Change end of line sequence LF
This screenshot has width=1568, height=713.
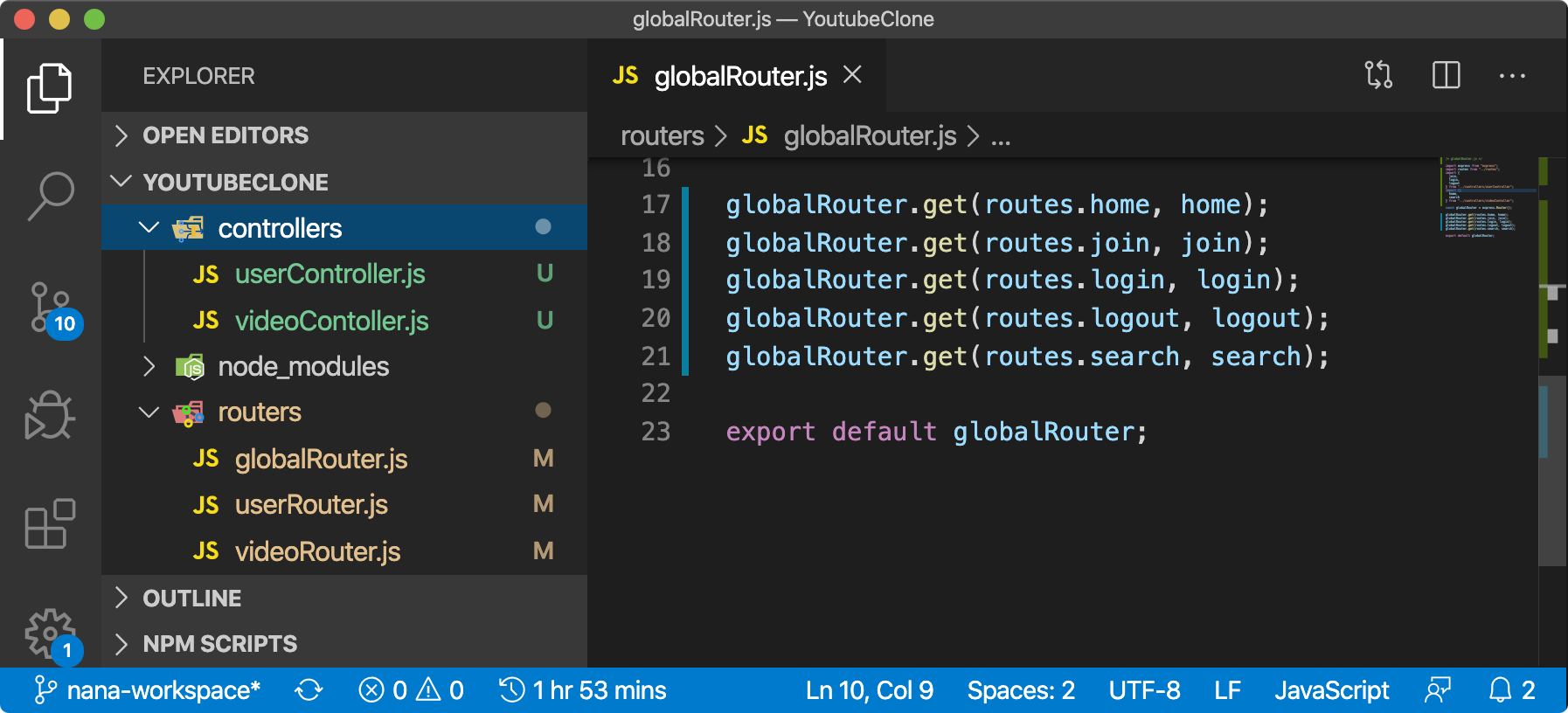coord(1227,690)
